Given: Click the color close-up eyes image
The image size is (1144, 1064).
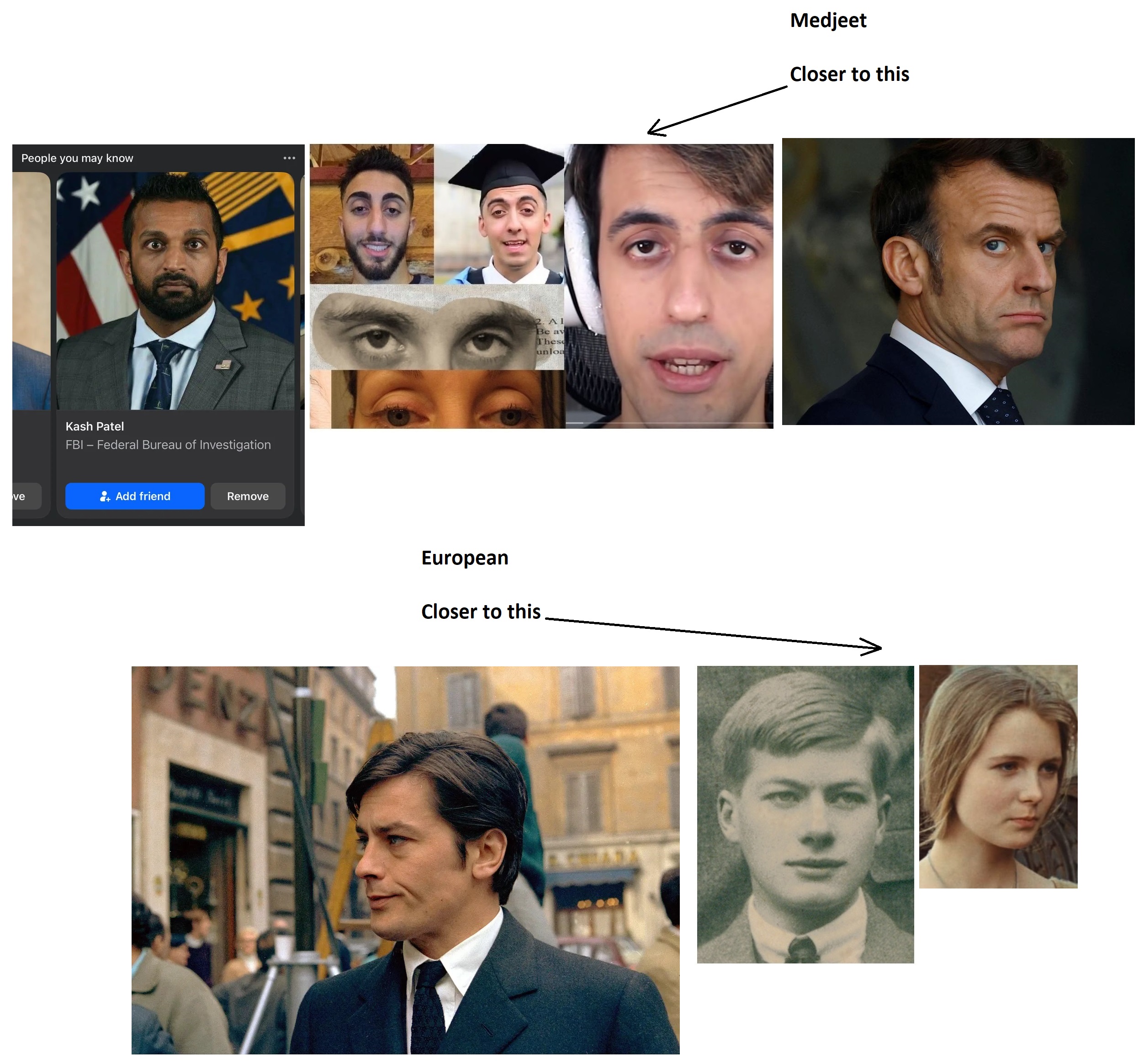Looking at the screenshot, I should click(x=448, y=399).
